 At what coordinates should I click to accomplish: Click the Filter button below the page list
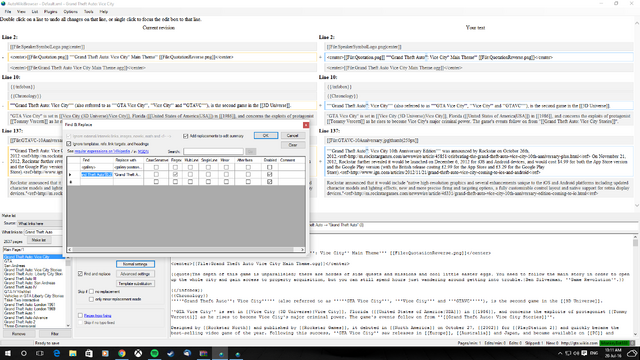coord(55,334)
